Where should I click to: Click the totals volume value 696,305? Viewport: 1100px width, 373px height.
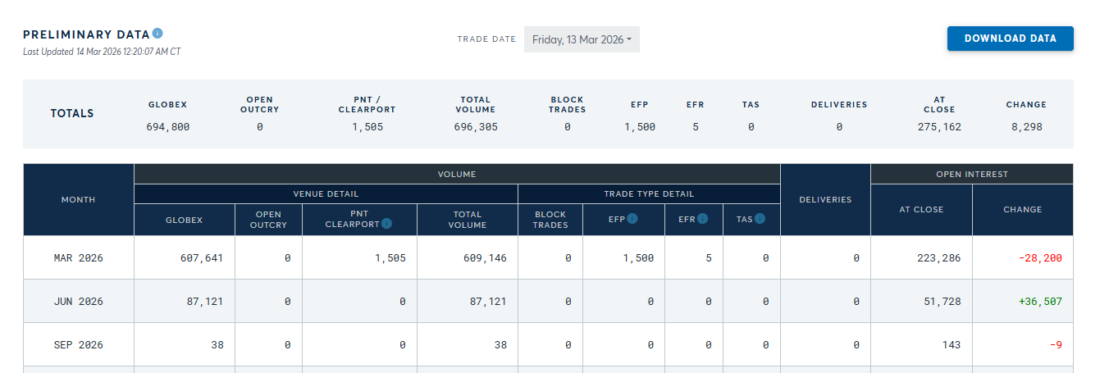tap(476, 127)
